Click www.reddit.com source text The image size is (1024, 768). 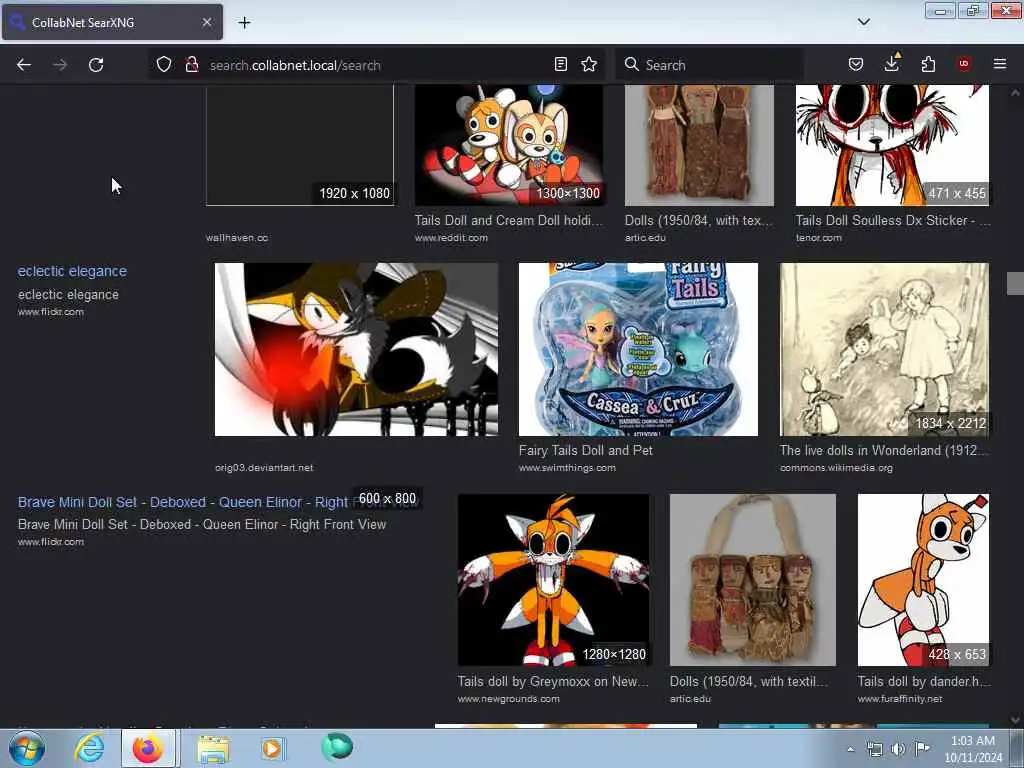(451, 238)
